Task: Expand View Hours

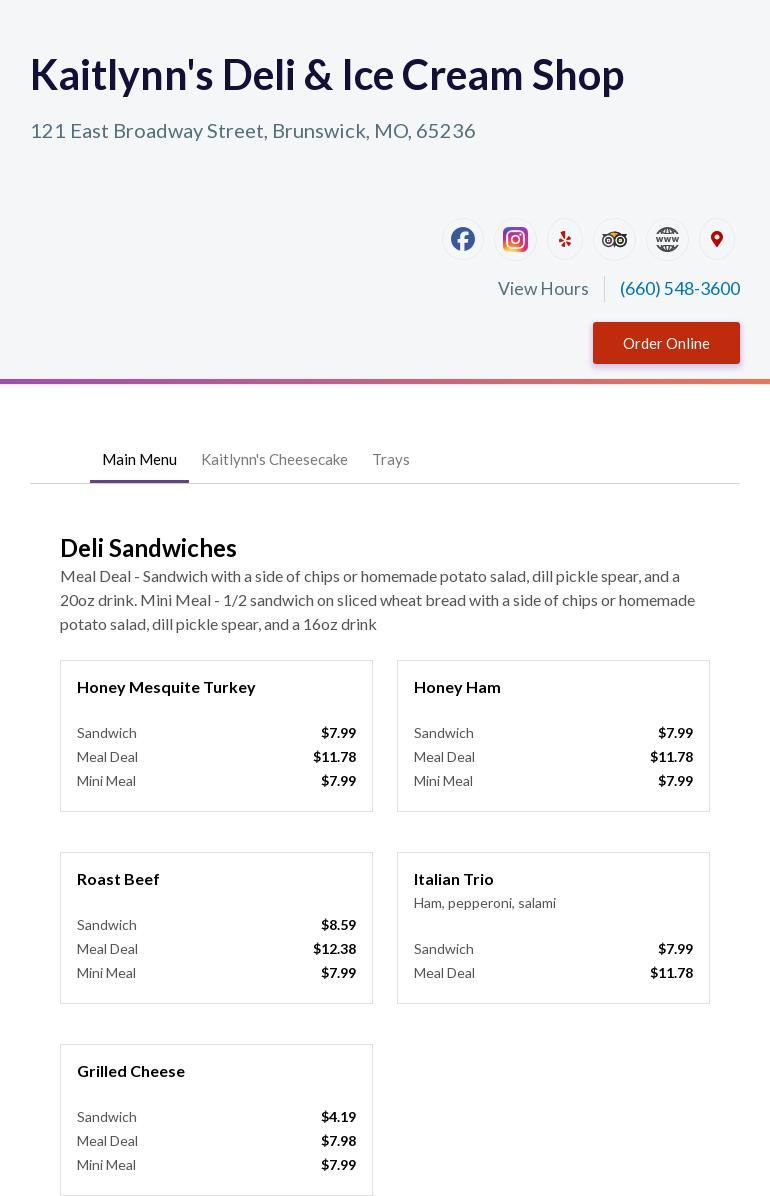Action: [x=543, y=288]
